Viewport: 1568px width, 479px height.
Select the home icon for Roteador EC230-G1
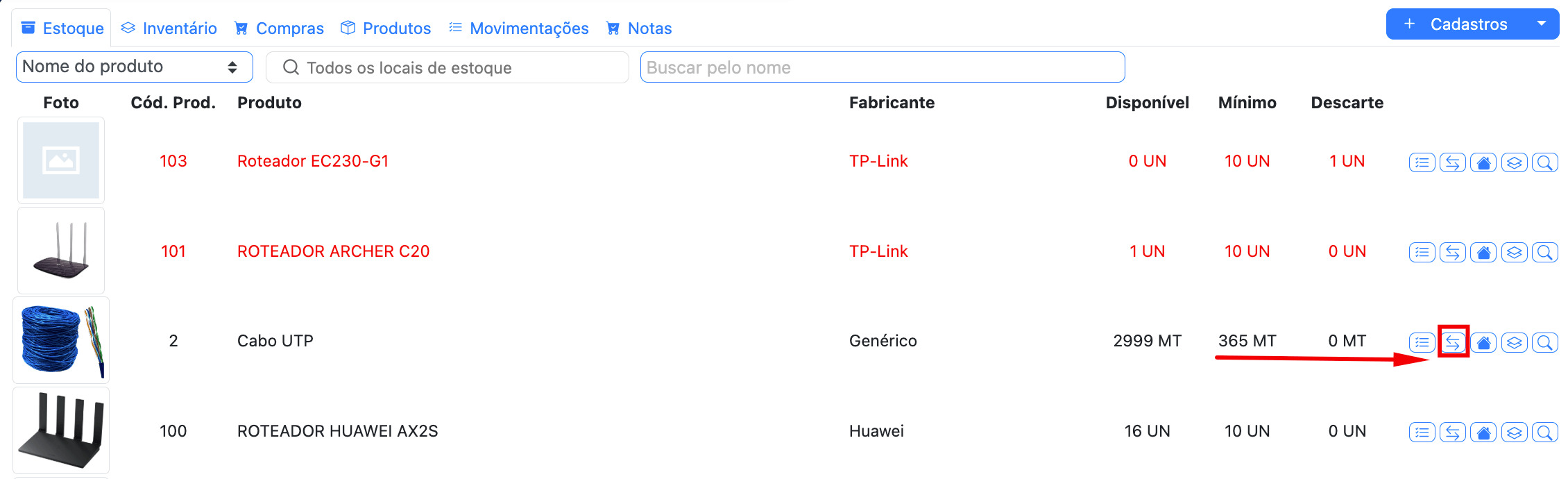point(1483,162)
